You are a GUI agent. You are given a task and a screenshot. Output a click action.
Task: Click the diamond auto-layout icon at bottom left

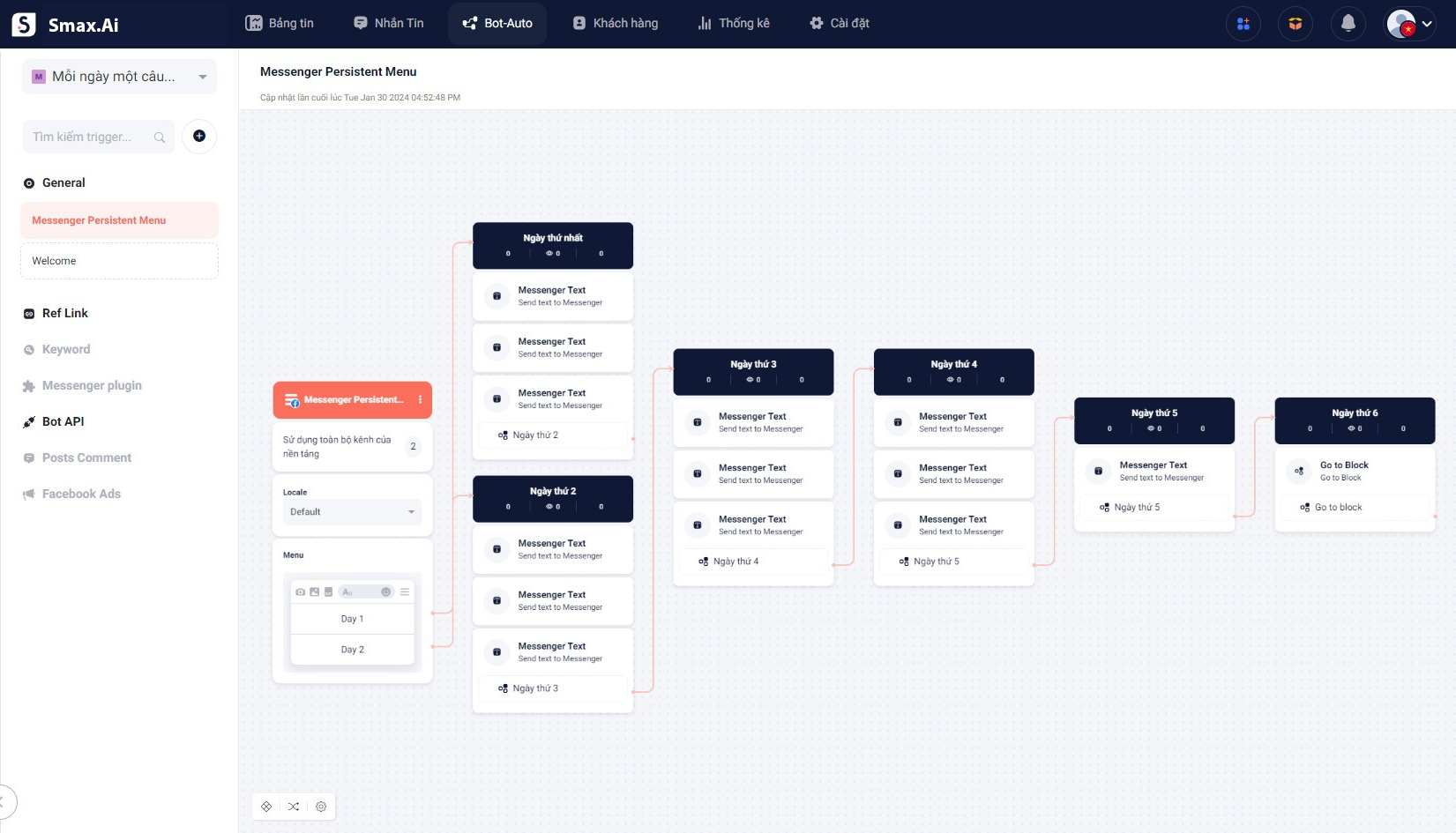tap(266, 807)
